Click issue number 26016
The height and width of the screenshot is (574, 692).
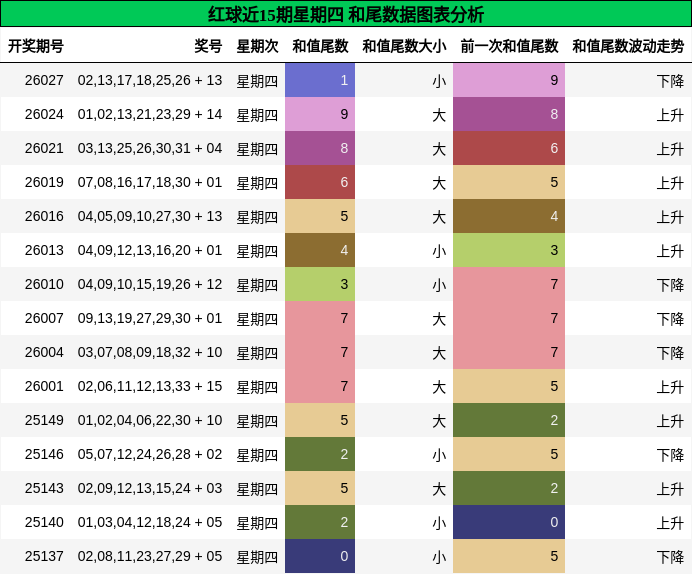(x=44, y=216)
